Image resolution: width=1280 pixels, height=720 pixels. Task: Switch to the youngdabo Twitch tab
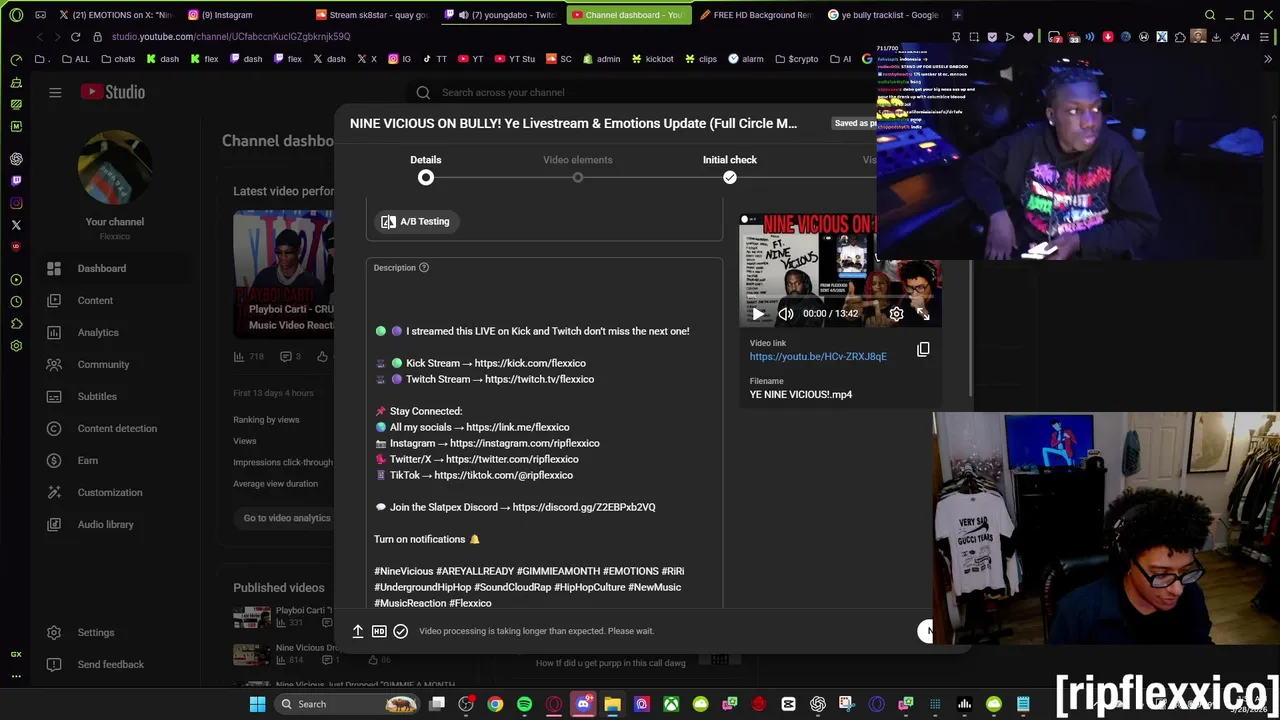pos(500,15)
